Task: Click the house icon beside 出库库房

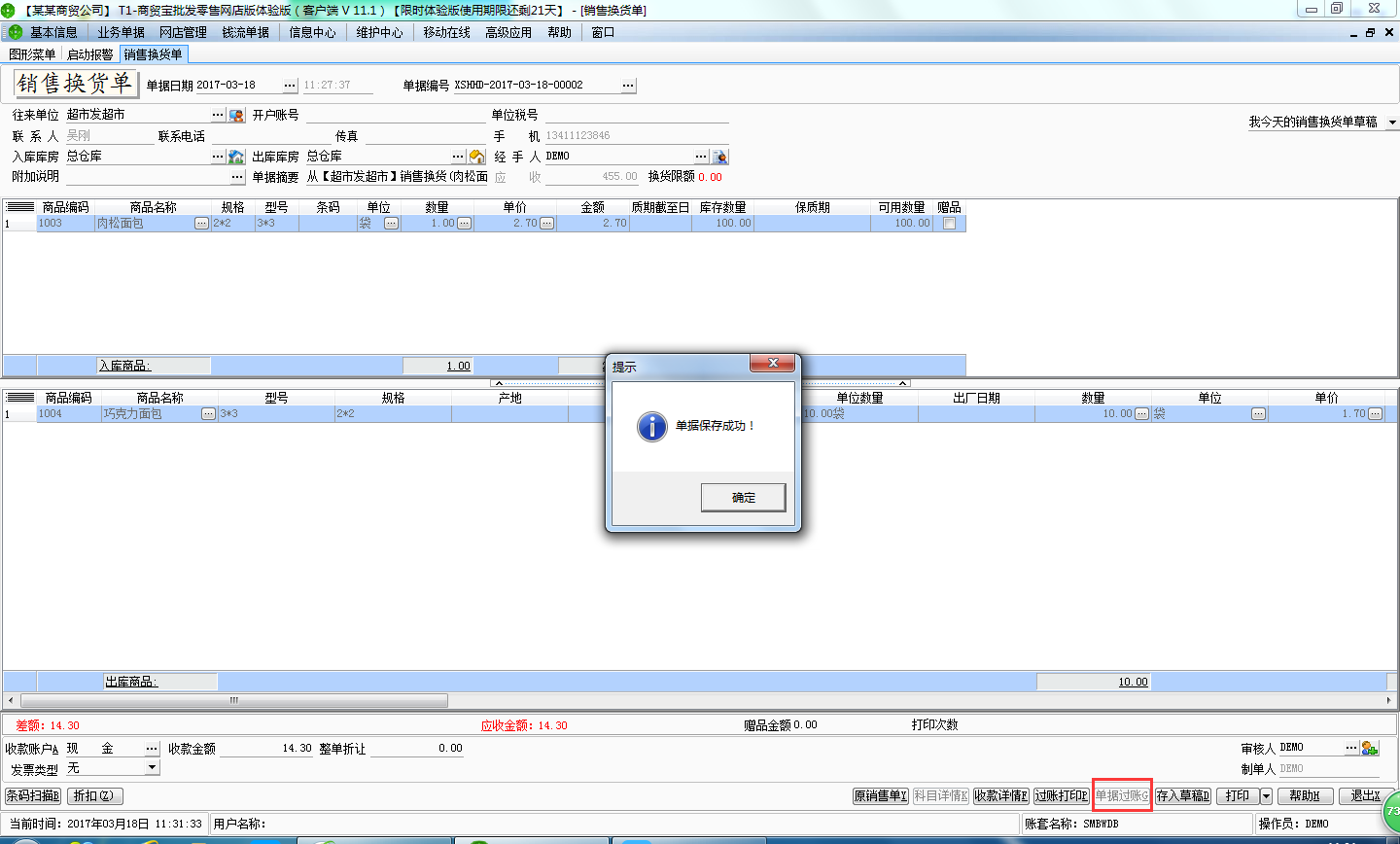Action: point(476,157)
